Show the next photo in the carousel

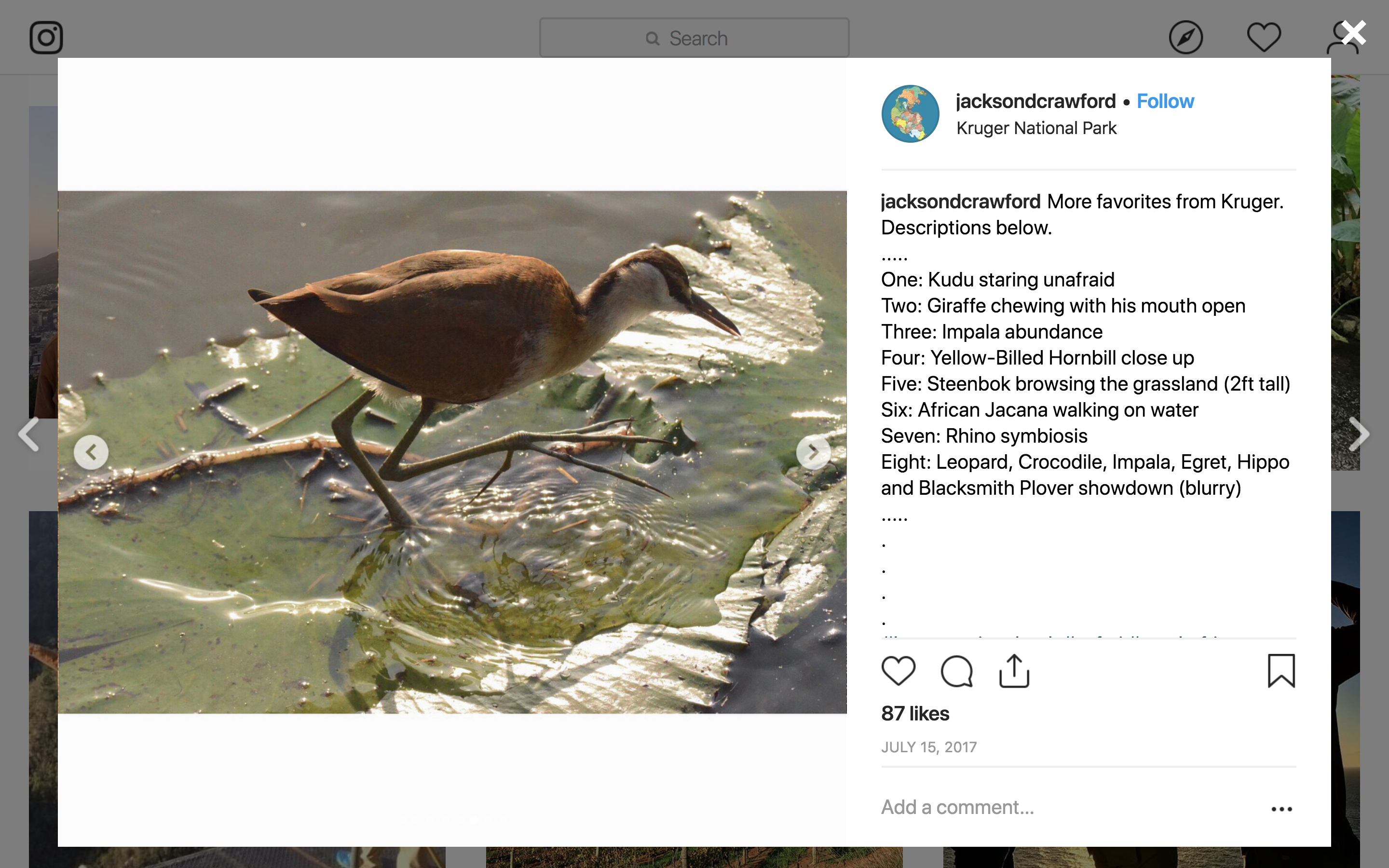click(813, 452)
